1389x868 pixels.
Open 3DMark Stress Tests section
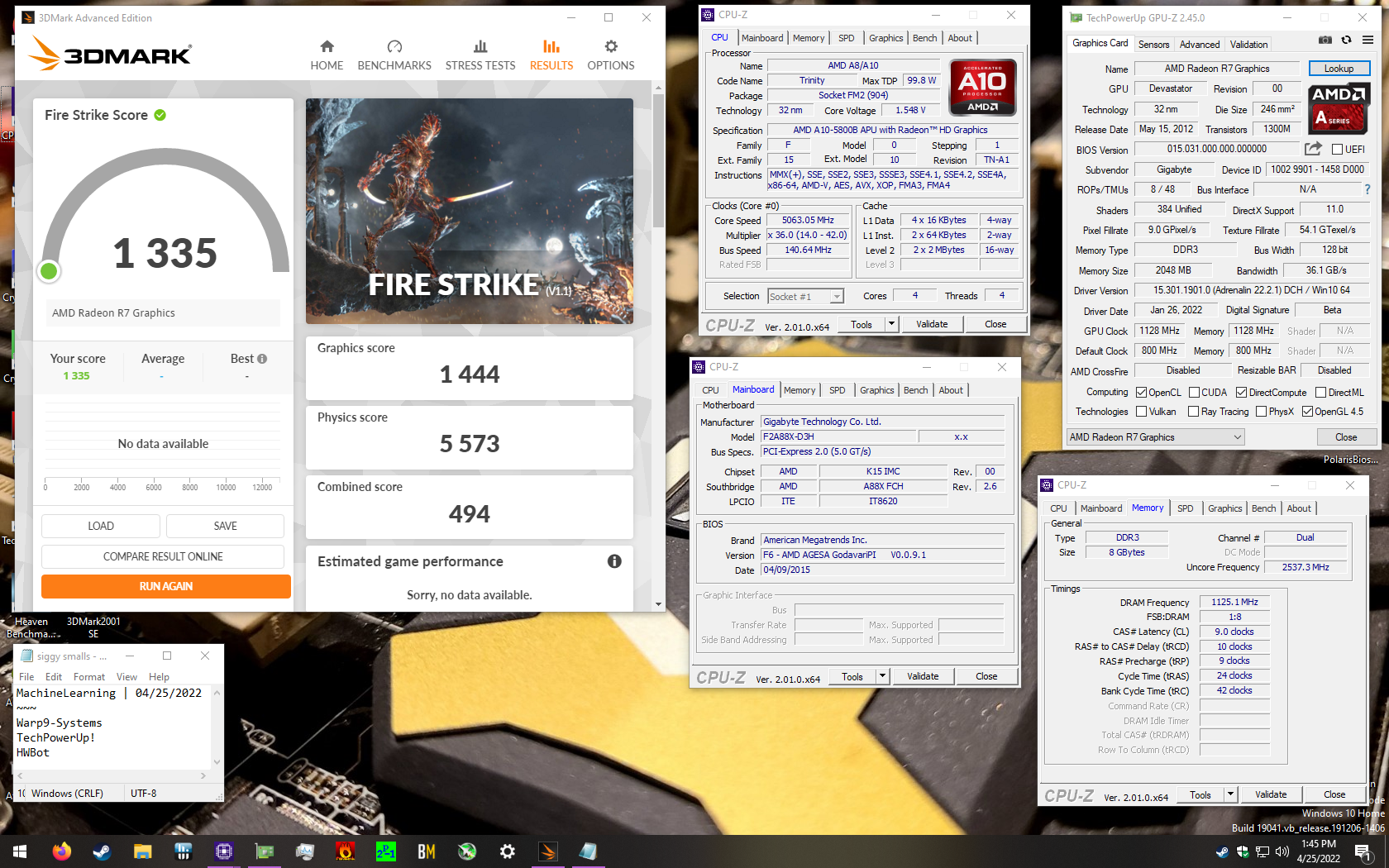tap(480, 55)
